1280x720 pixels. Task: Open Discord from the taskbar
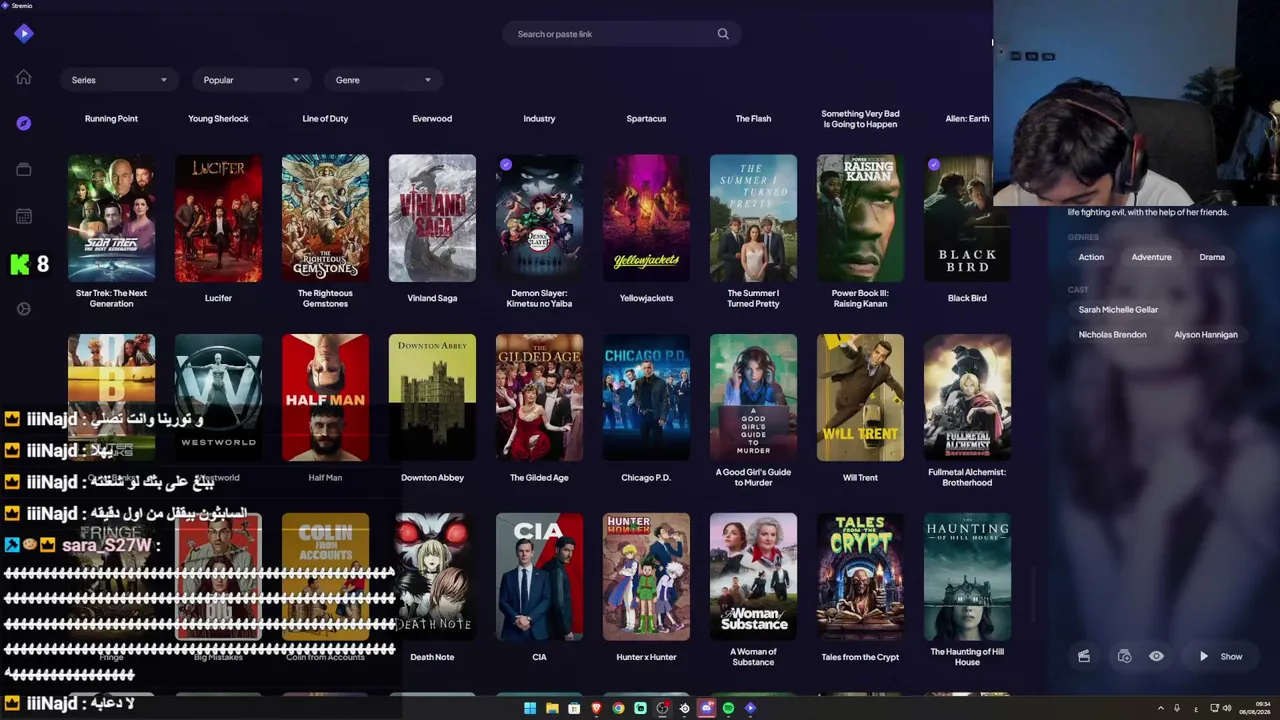706,708
